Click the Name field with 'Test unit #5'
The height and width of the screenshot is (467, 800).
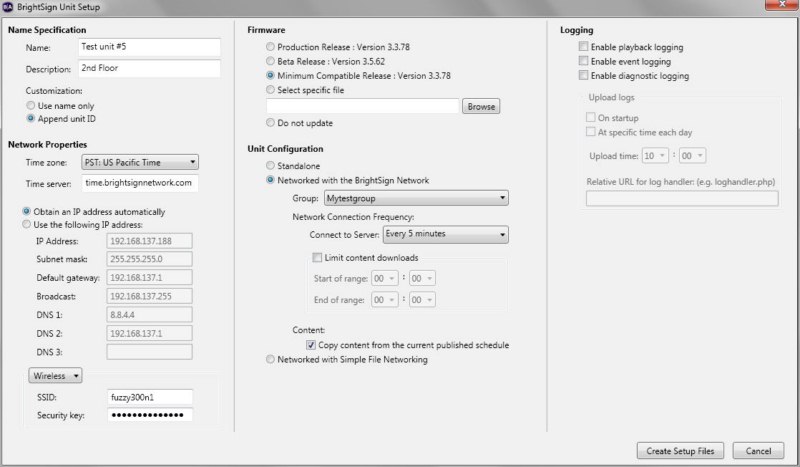click(149, 47)
